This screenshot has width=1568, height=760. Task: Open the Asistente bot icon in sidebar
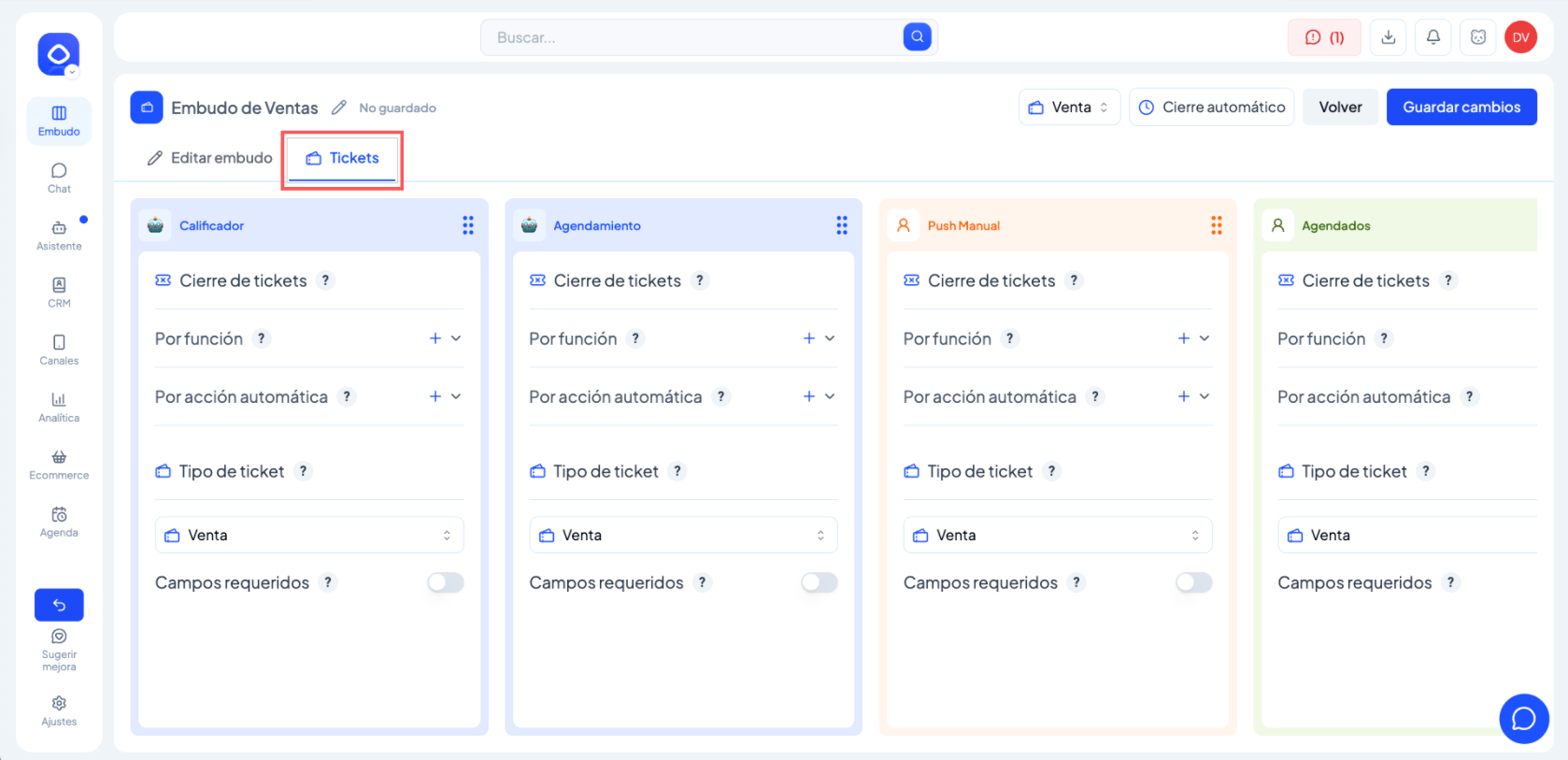(59, 234)
